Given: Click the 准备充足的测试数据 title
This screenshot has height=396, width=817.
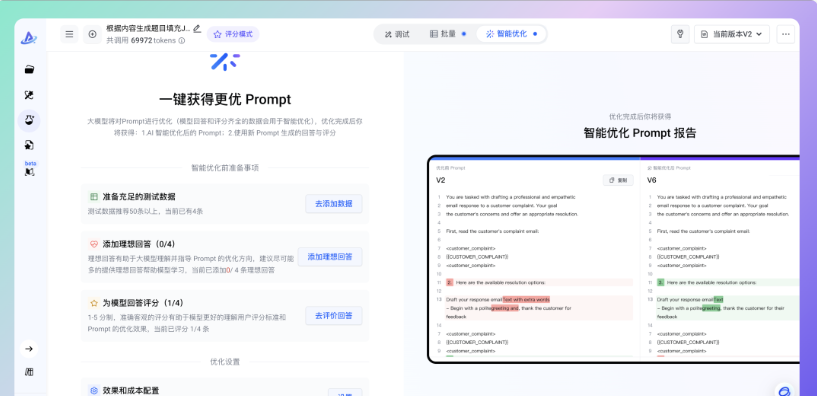Looking at the screenshot, I should tap(139, 197).
